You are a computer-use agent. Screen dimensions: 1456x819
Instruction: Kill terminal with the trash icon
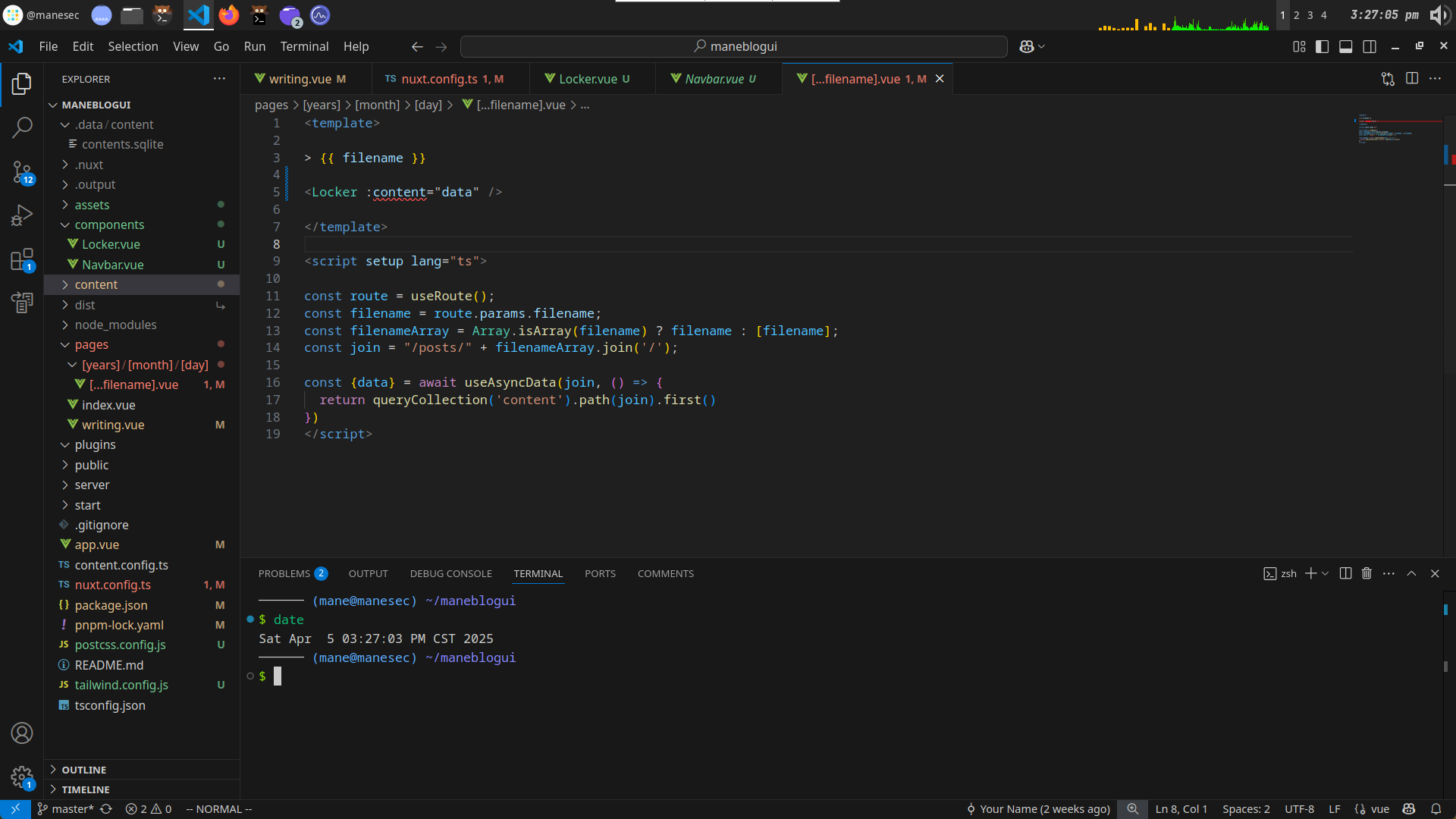coord(1367,574)
